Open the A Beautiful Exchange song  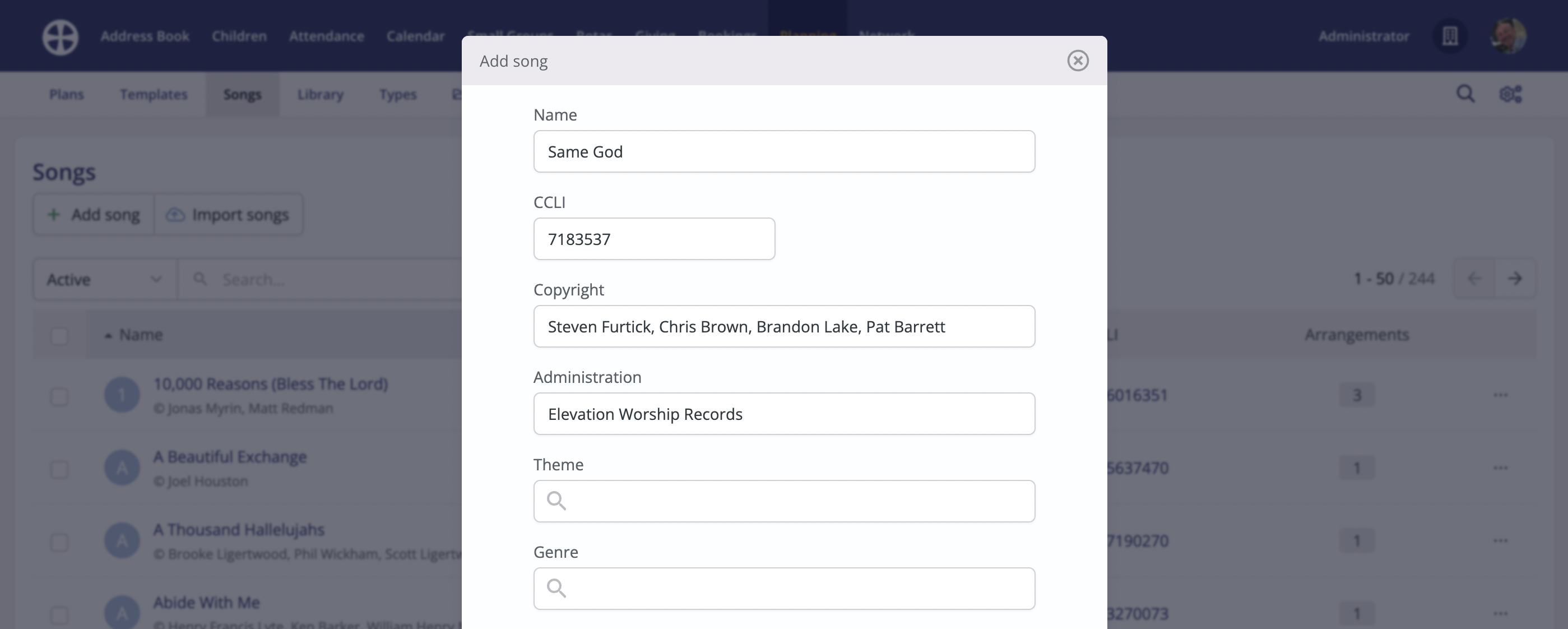pos(229,457)
